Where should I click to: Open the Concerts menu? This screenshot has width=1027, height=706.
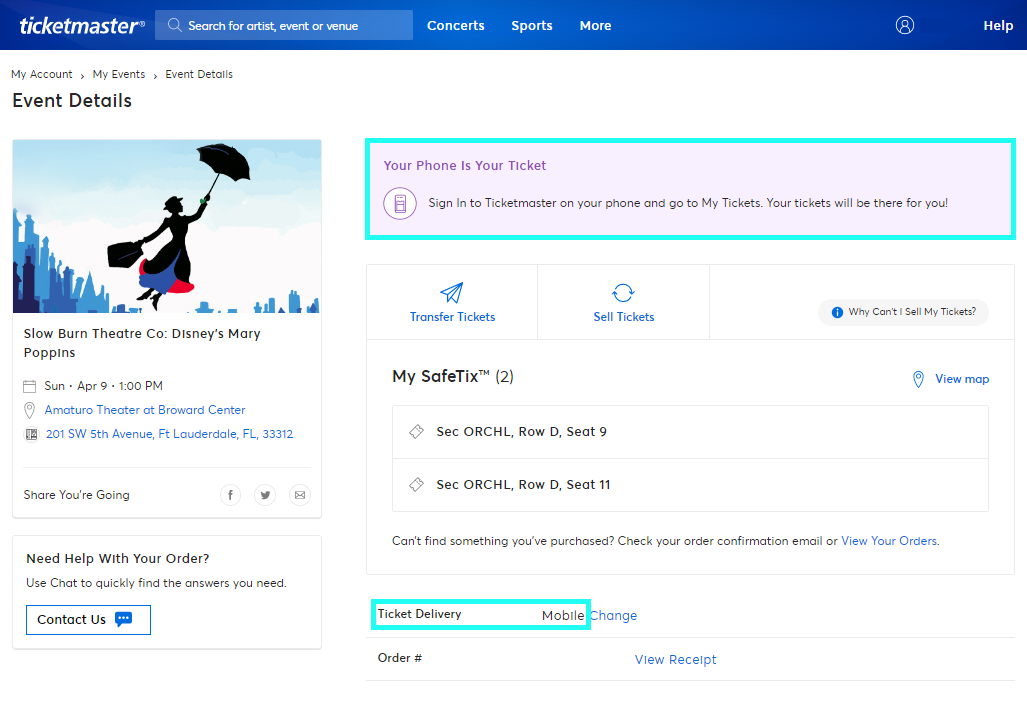click(456, 25)
